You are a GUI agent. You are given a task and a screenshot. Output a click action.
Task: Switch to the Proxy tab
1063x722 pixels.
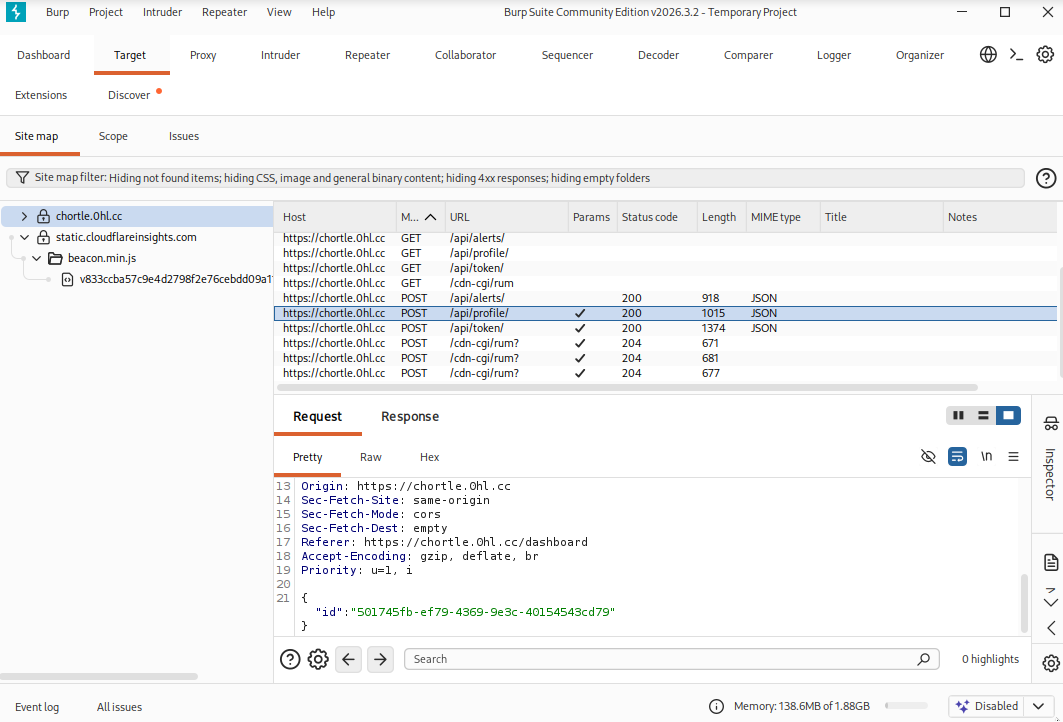[x=203, y=55]
